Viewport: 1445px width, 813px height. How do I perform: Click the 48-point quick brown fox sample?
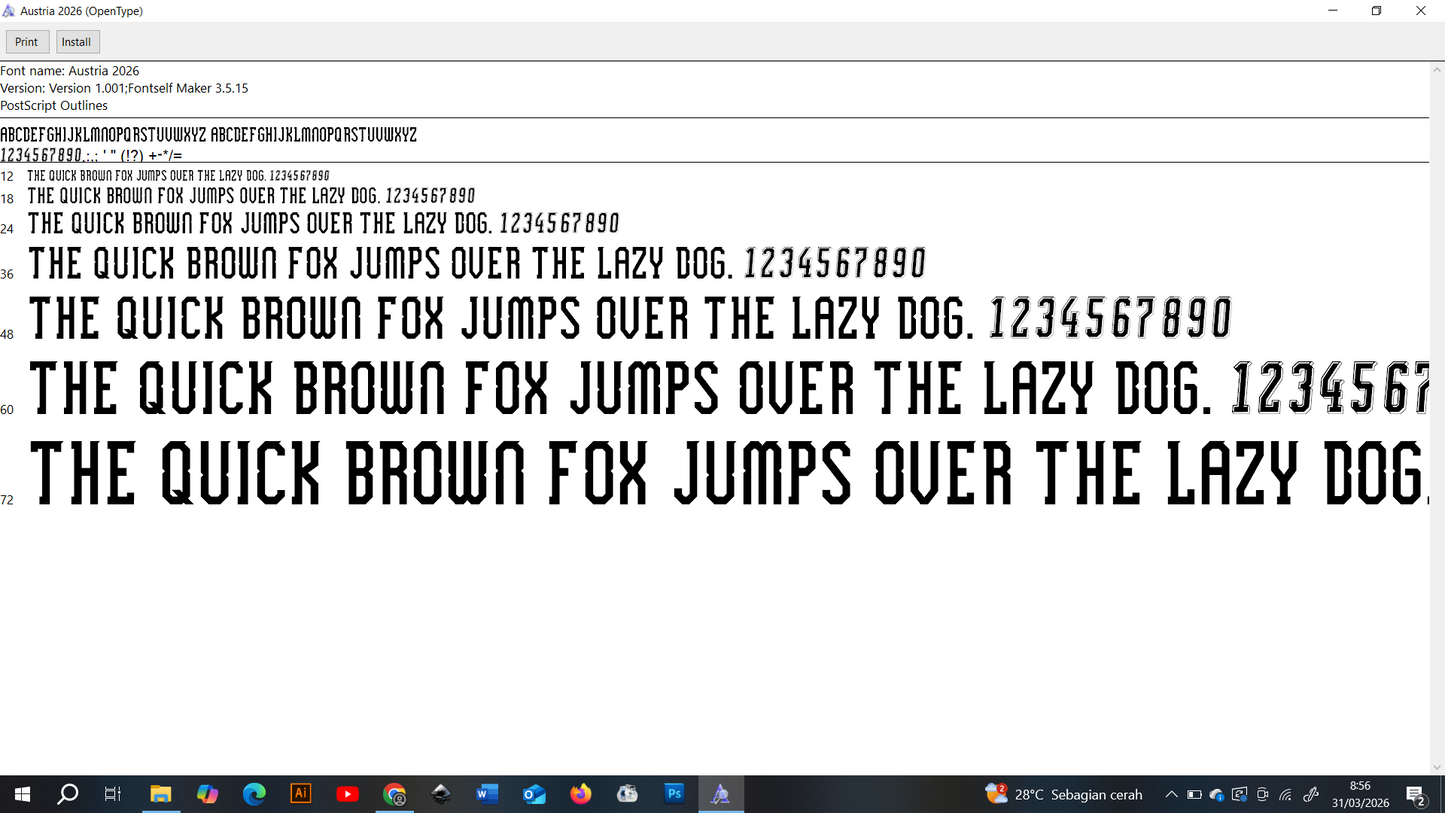(630, 319)
